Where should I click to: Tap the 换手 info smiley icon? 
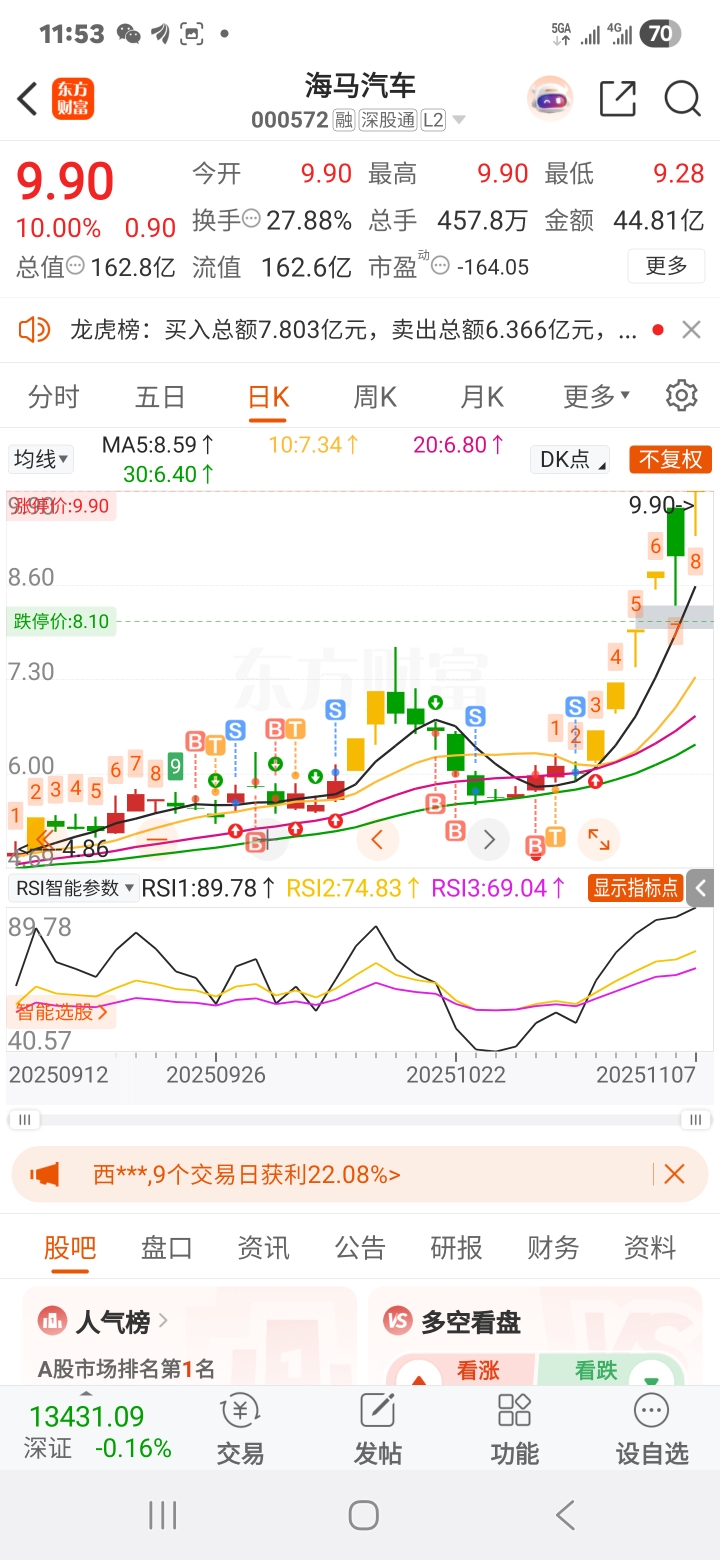pos(252,219)
